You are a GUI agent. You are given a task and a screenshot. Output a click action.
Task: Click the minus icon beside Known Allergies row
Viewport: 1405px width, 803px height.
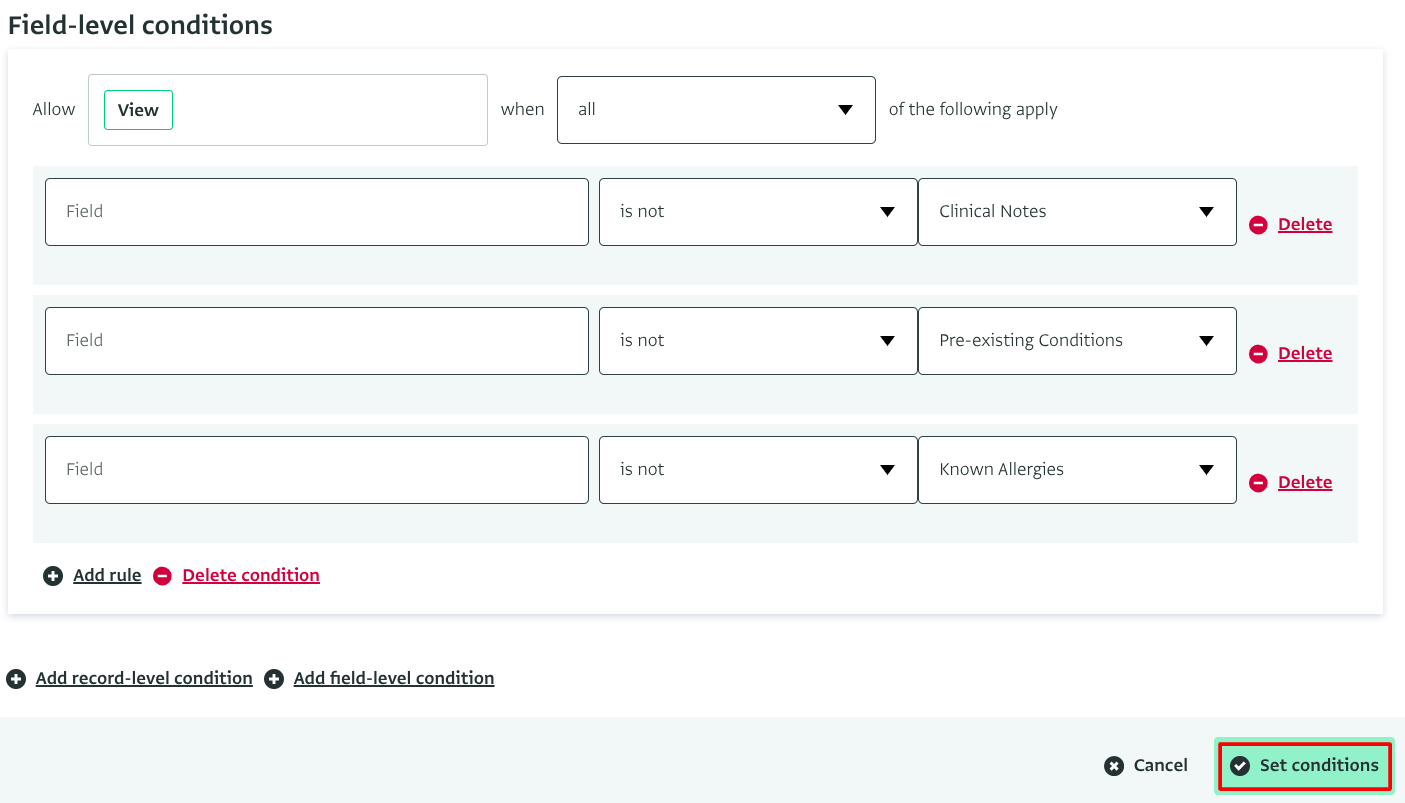pos(1258,483)
